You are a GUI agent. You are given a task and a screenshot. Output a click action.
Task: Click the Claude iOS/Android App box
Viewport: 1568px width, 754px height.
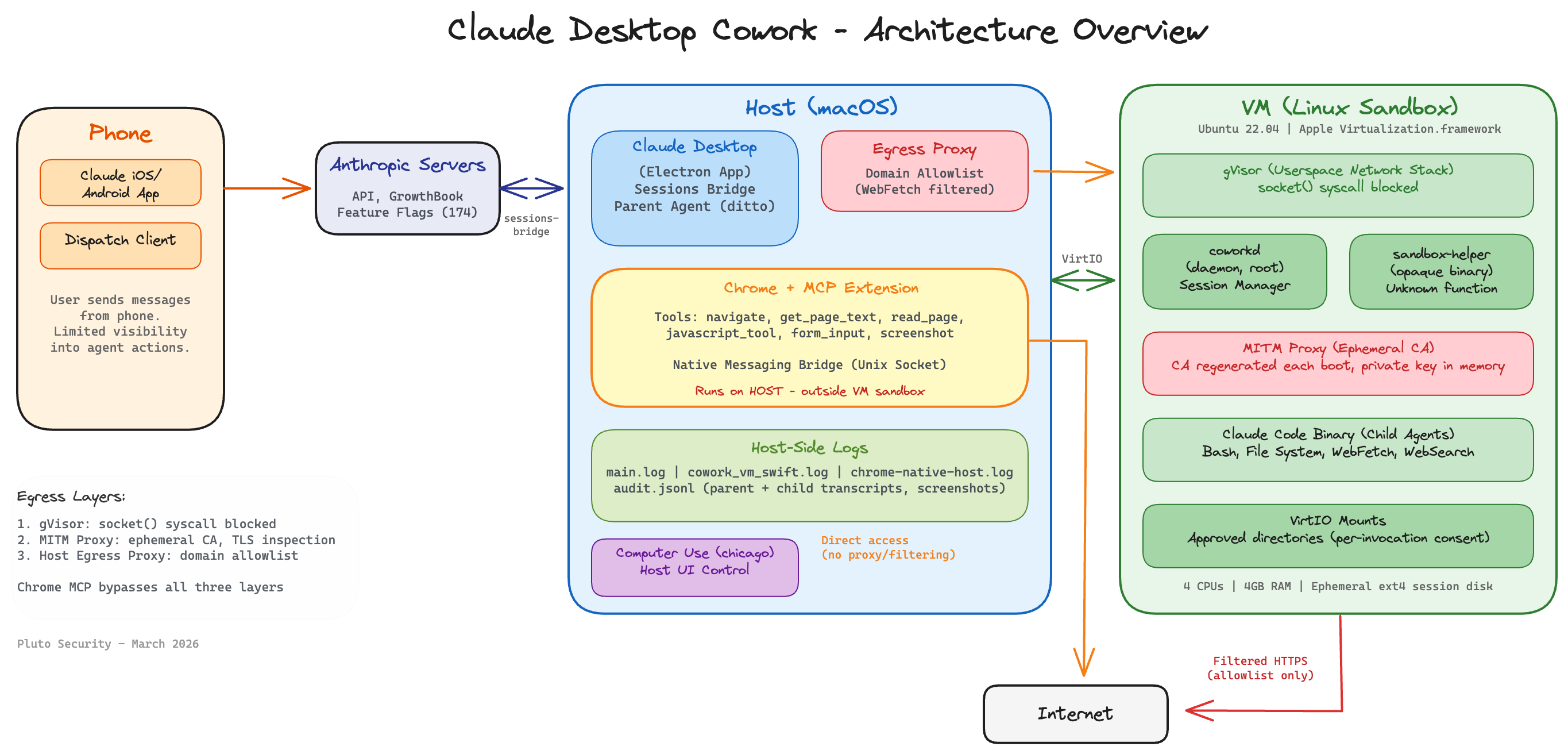click(x=120, y=183)
